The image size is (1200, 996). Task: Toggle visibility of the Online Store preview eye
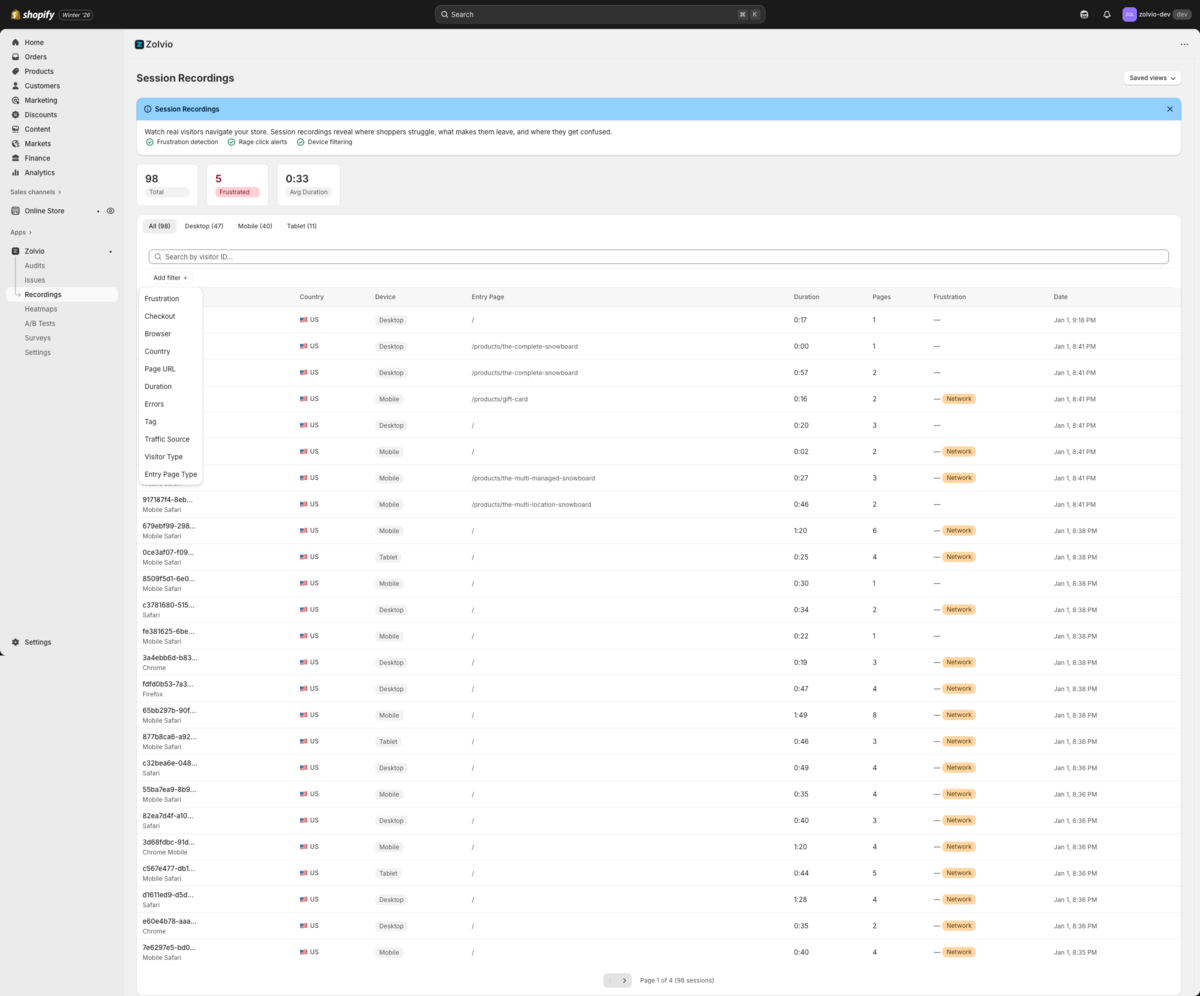tap(111, 210)
